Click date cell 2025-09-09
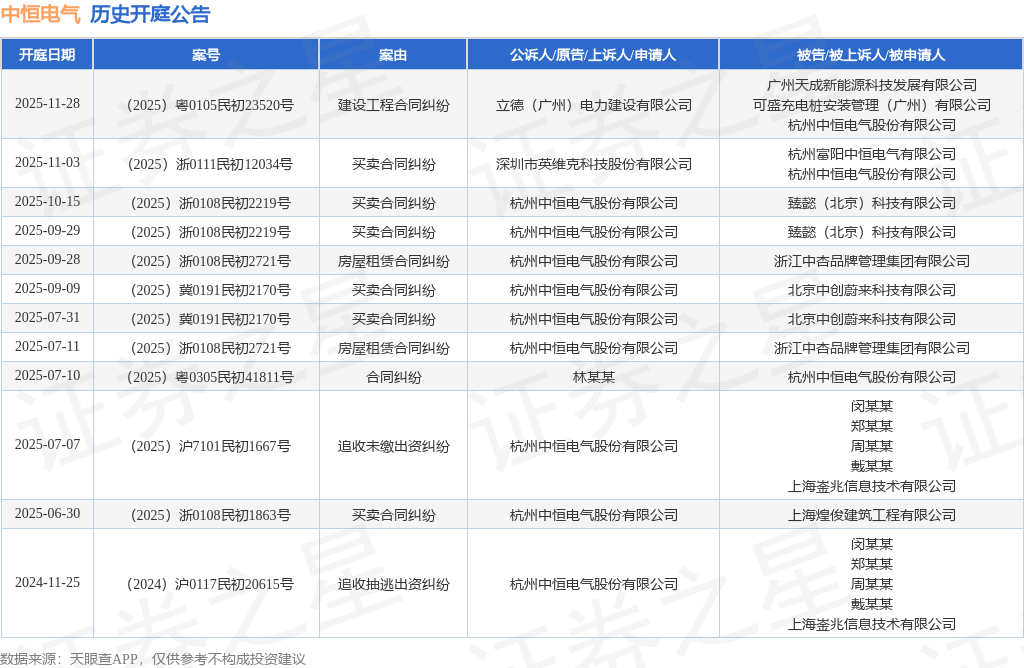Screen dimensions: 1024x668 pyautogui.click(x=47, y=289)
